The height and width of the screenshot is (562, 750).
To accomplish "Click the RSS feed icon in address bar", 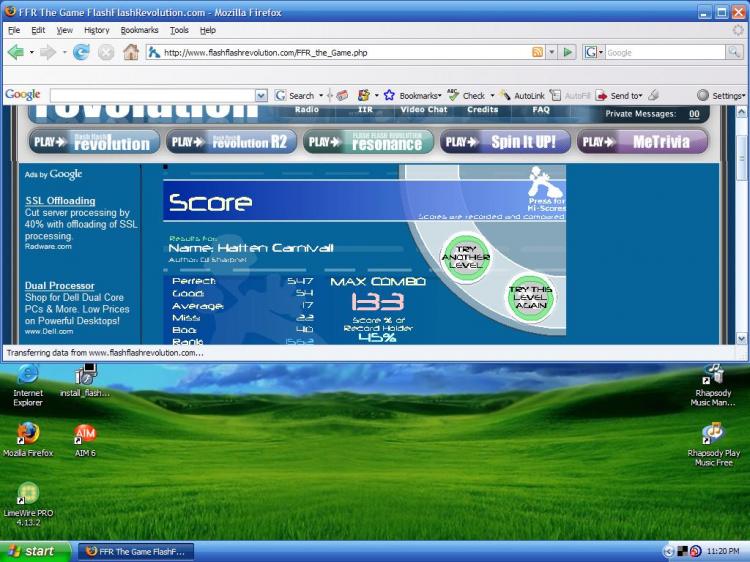I will click(538, 52).
